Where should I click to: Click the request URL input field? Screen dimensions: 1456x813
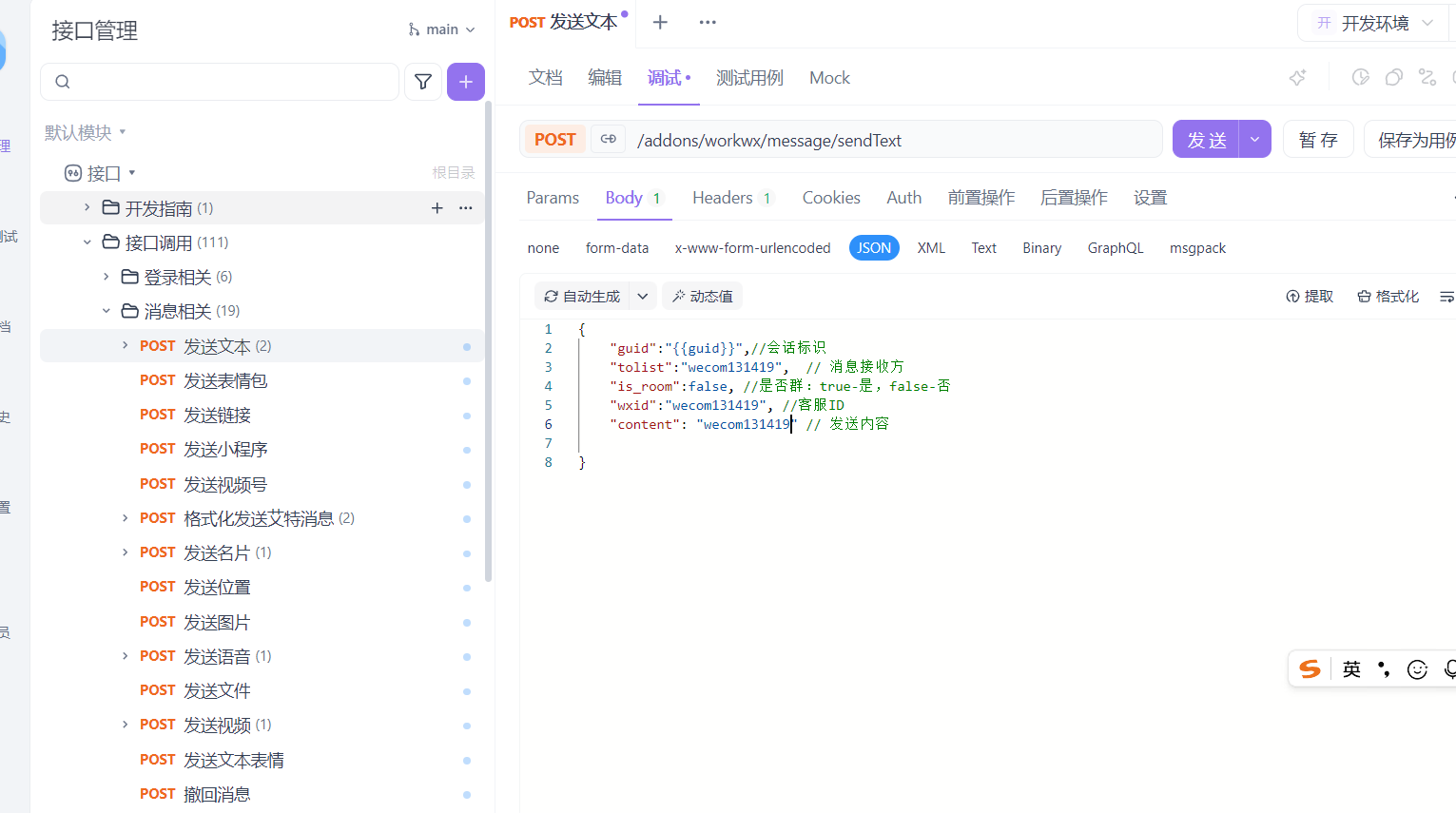[894, 140]
